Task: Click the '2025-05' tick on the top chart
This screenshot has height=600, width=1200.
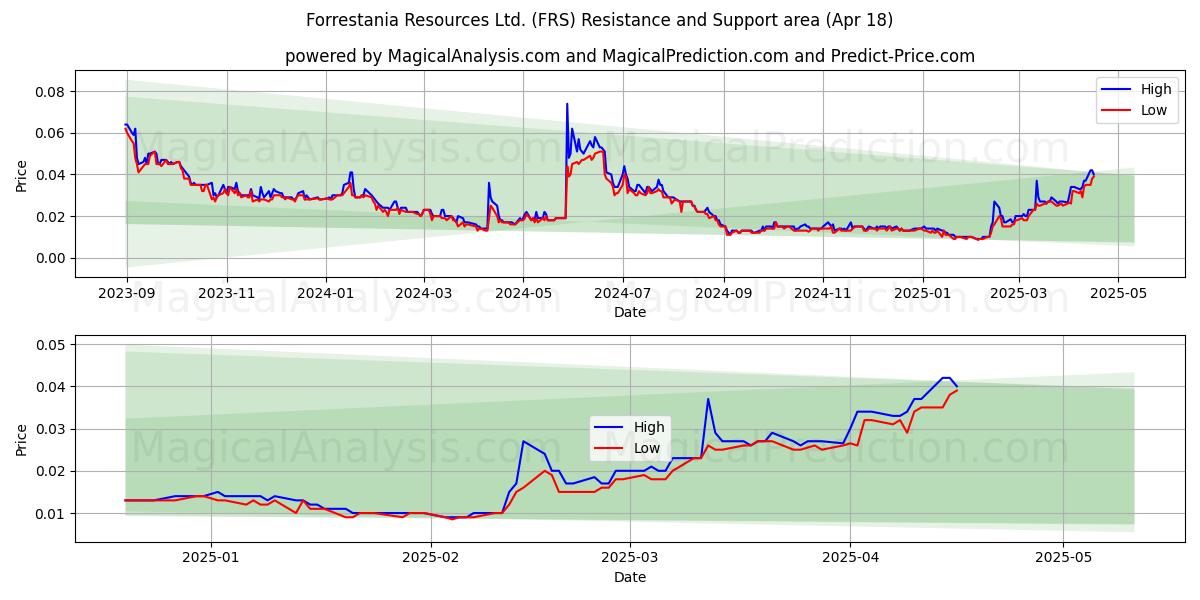Action: click(1118, 294)
